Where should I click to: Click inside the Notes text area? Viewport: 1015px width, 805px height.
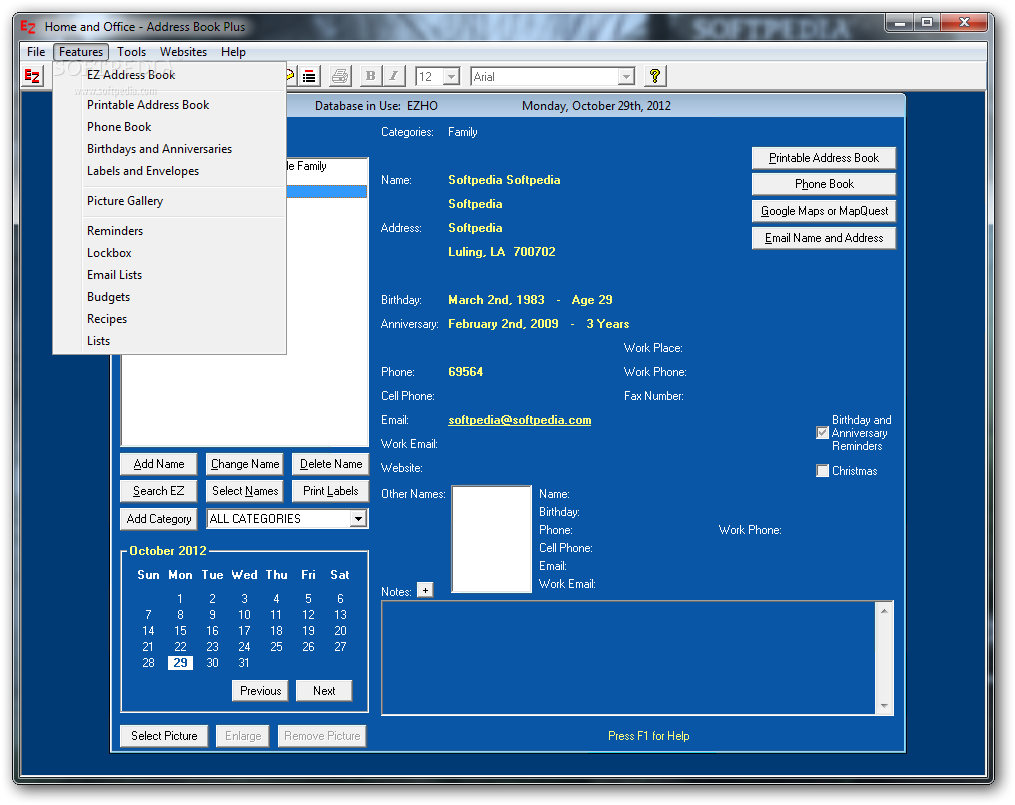(628, 658)
